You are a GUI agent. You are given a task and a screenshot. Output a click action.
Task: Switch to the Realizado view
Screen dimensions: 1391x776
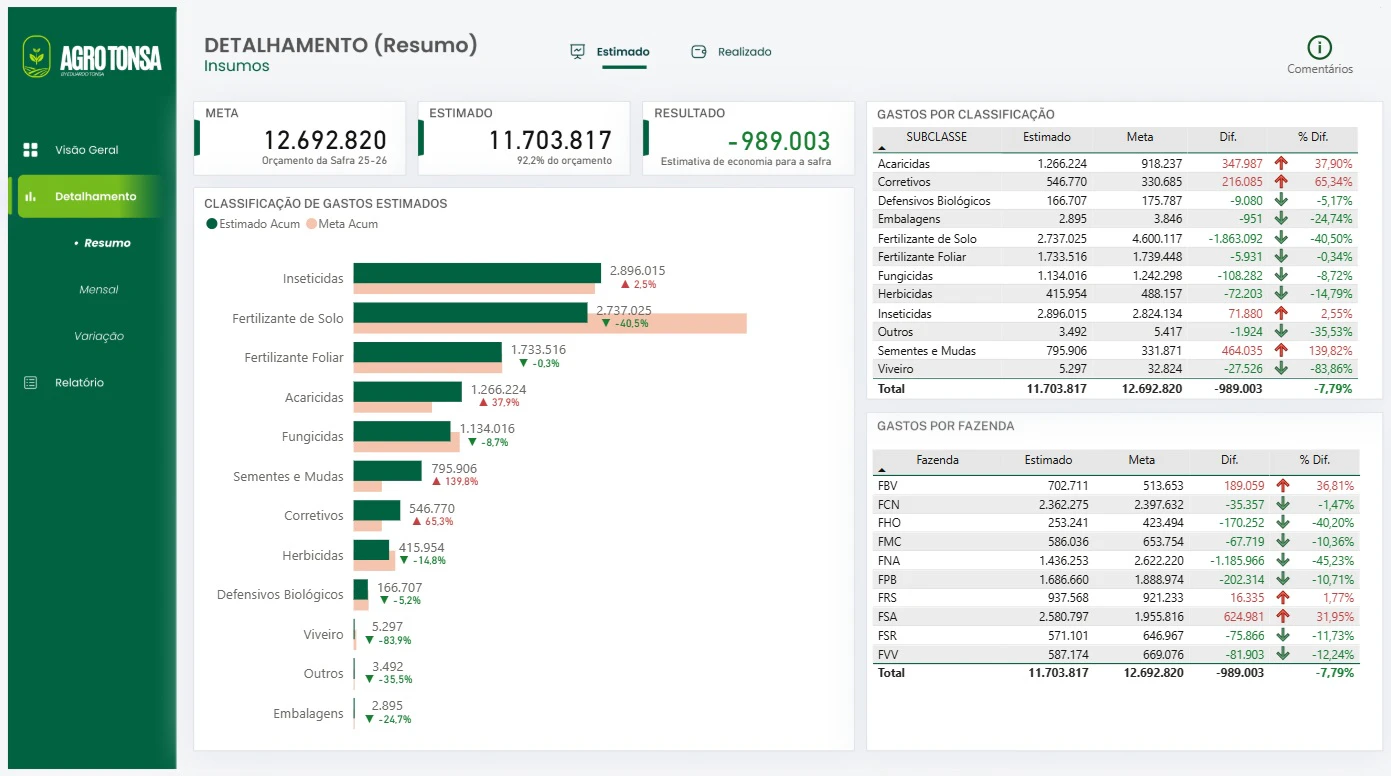tap(745, 52)
